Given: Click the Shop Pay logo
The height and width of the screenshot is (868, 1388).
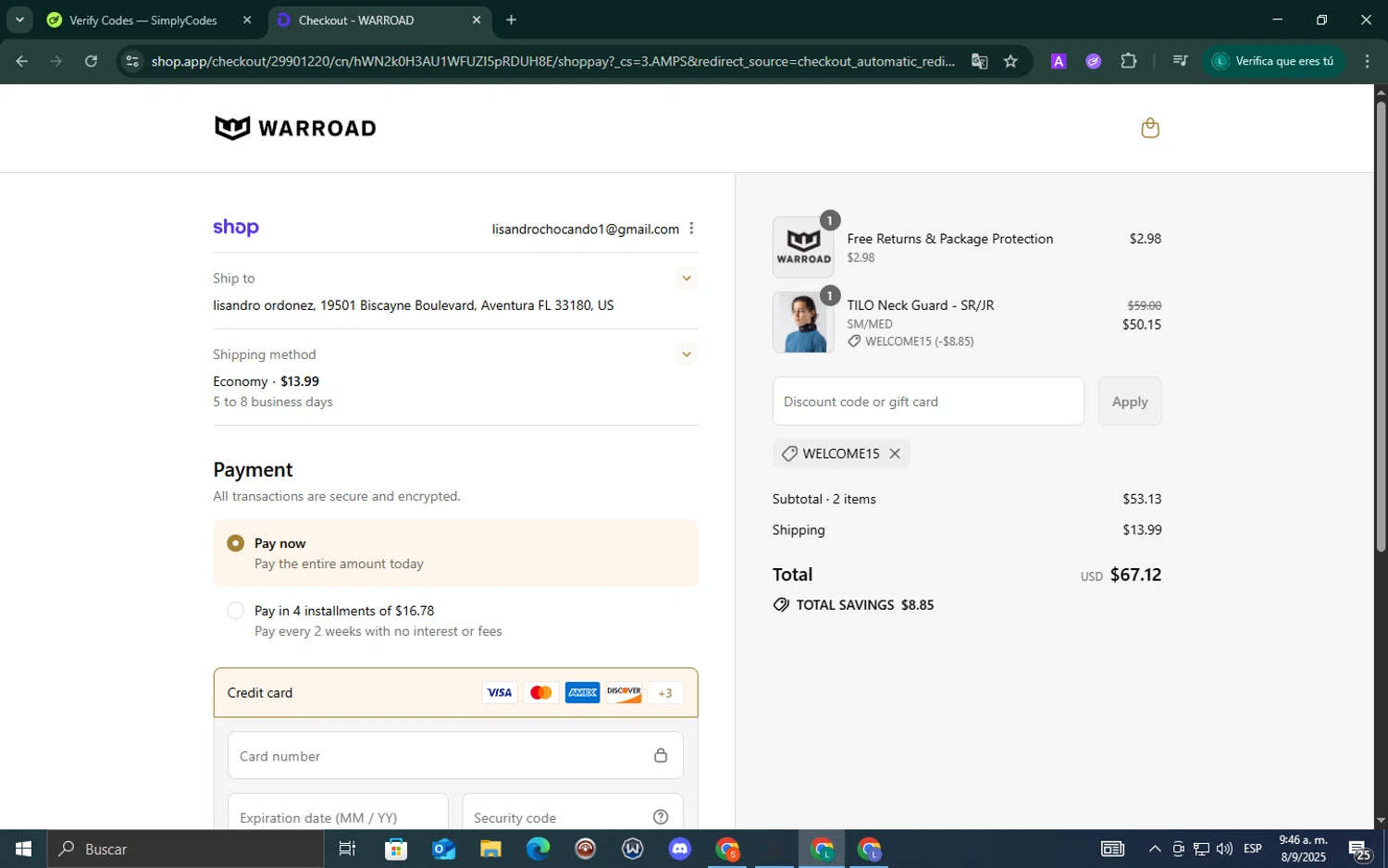Looking at the screenshot, I should (236, 228).
